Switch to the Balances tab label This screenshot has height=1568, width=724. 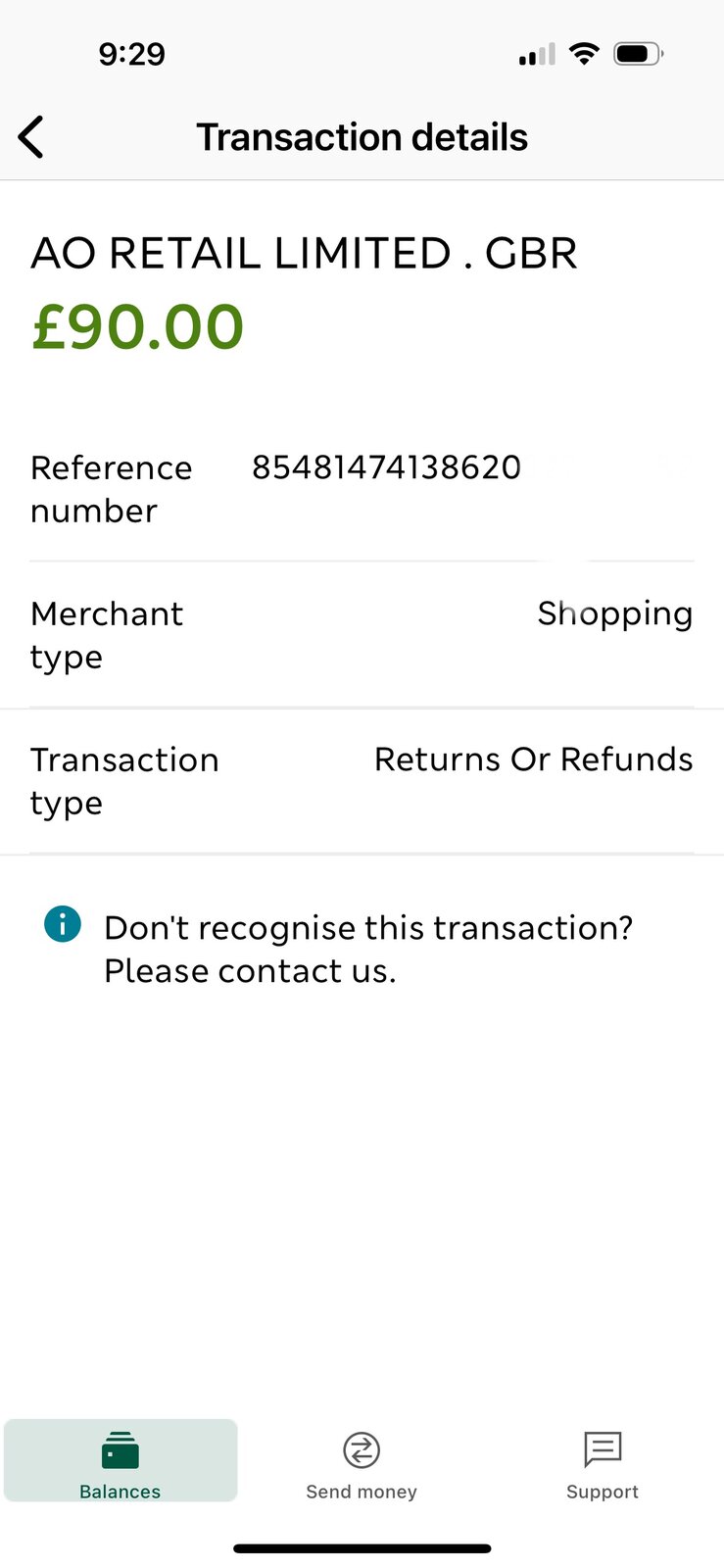[121, 1492]
